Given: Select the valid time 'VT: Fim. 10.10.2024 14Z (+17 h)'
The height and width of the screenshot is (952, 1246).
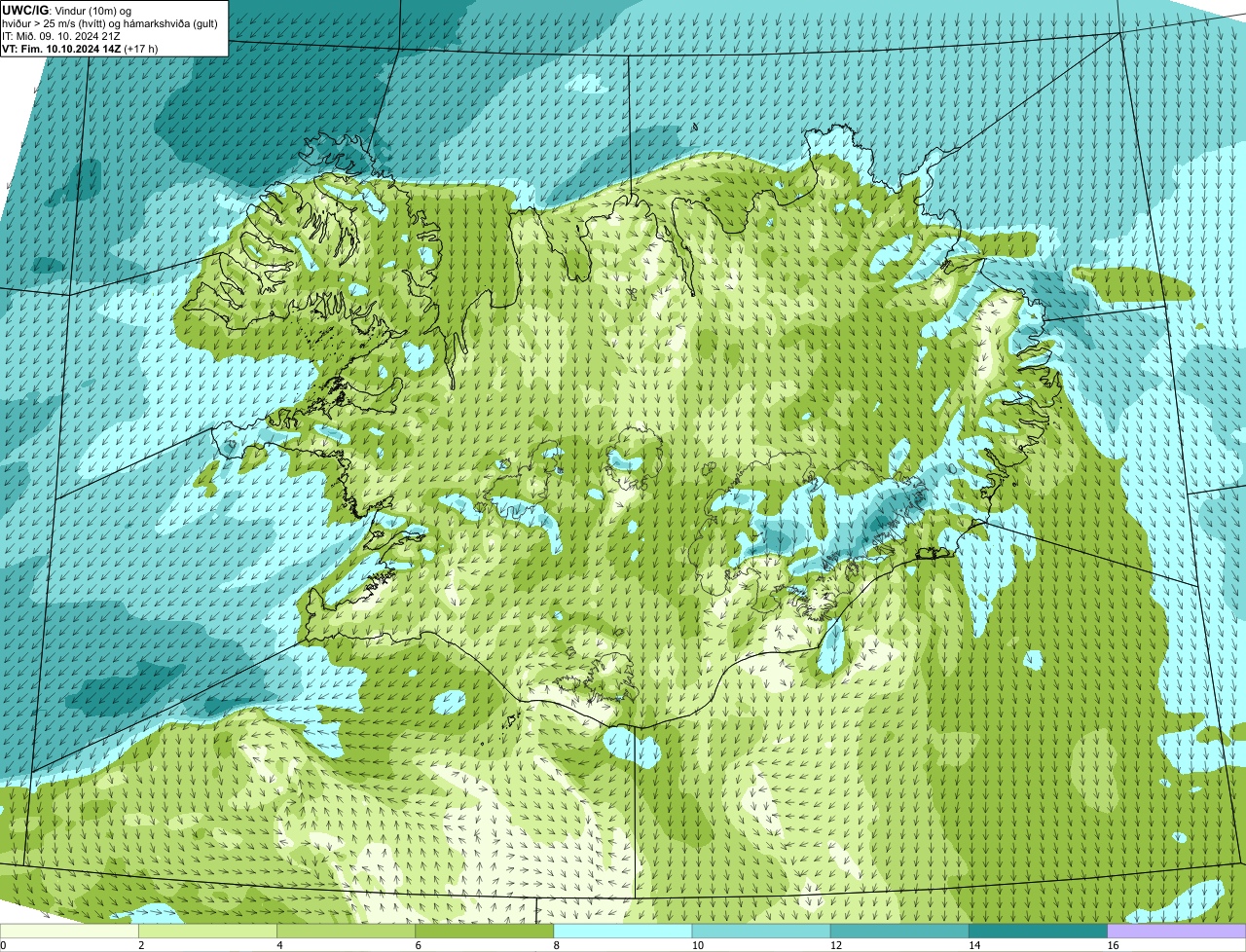Looking at the screenshot, I should [x=80, y=48].
